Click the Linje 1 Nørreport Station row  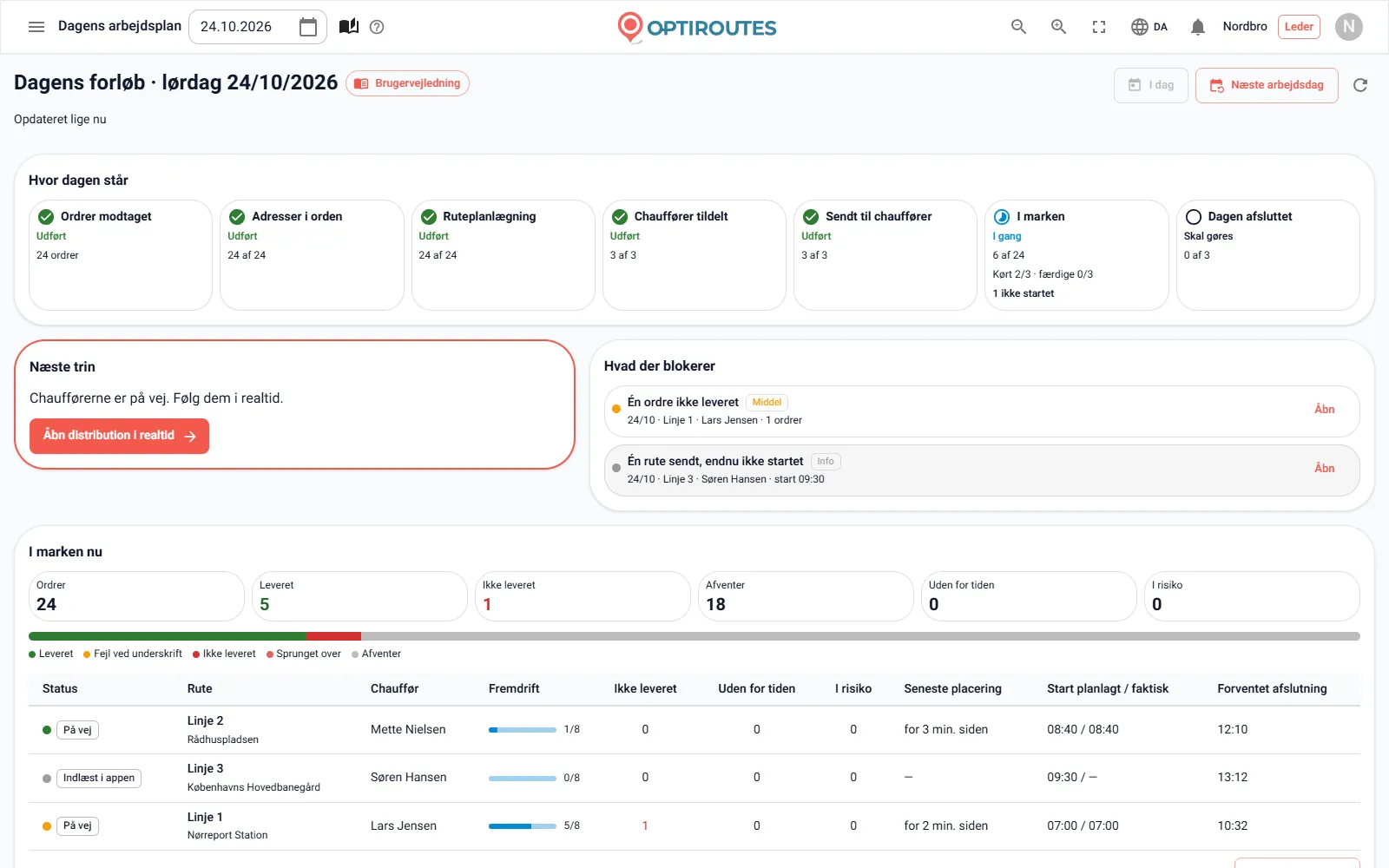point(694,826)
